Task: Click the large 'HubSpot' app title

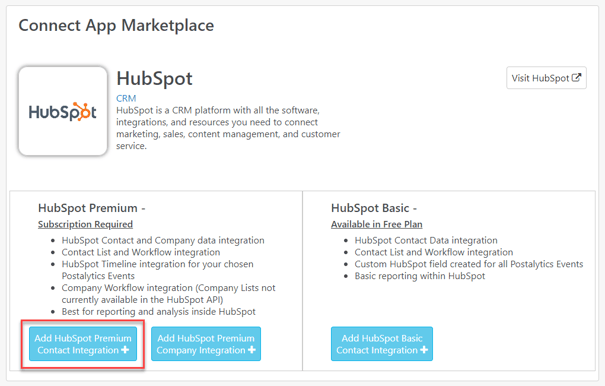Action: 154,79
